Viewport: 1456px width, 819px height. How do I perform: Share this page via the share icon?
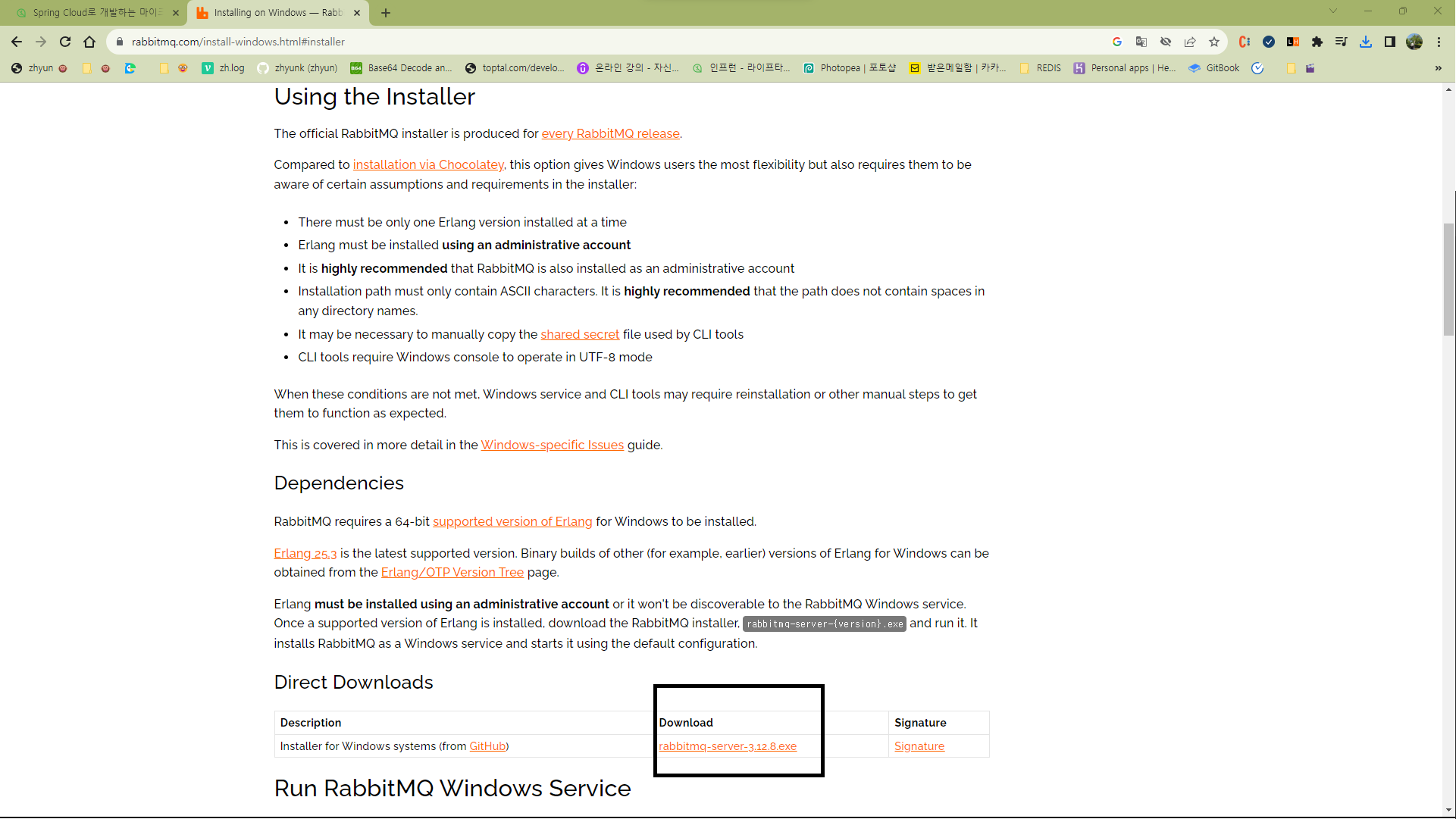click(x=1190, y=42)
